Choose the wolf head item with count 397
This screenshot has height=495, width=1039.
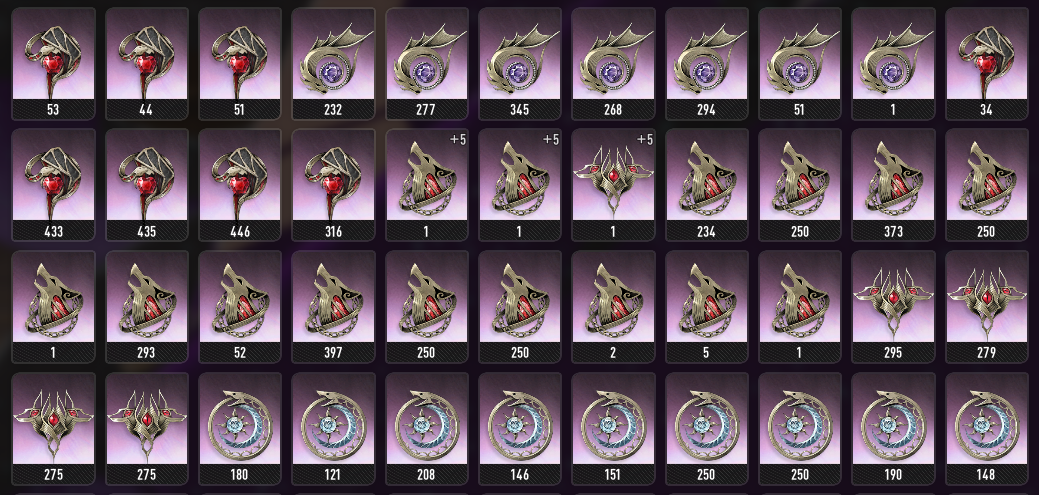(333, 307)
